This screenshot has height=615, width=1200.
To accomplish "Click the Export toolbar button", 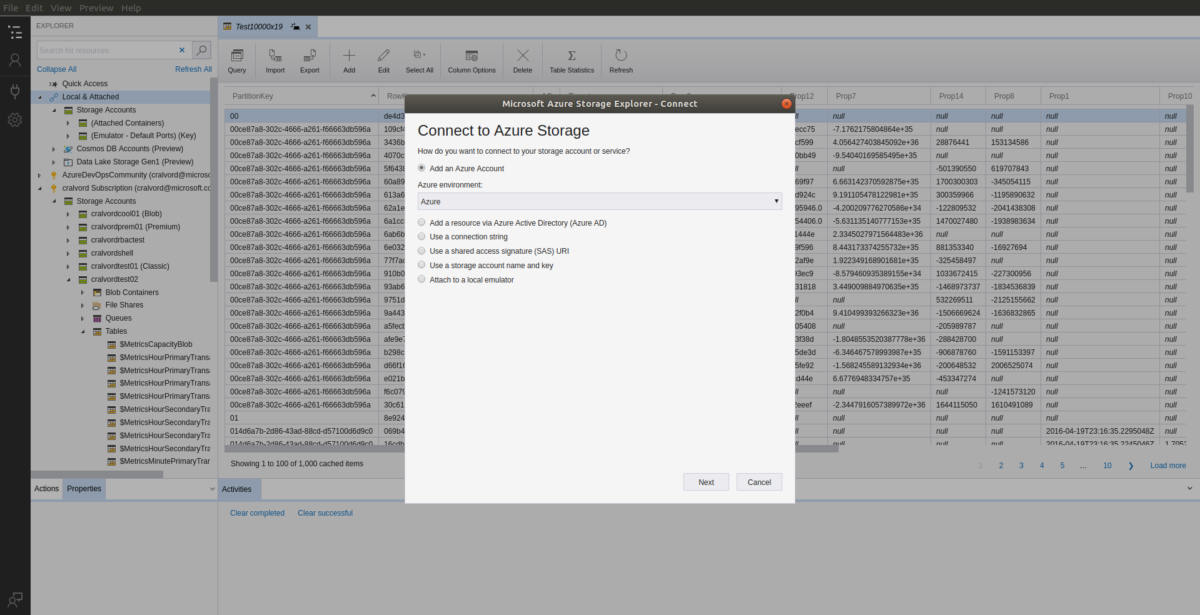I will 310,61.
